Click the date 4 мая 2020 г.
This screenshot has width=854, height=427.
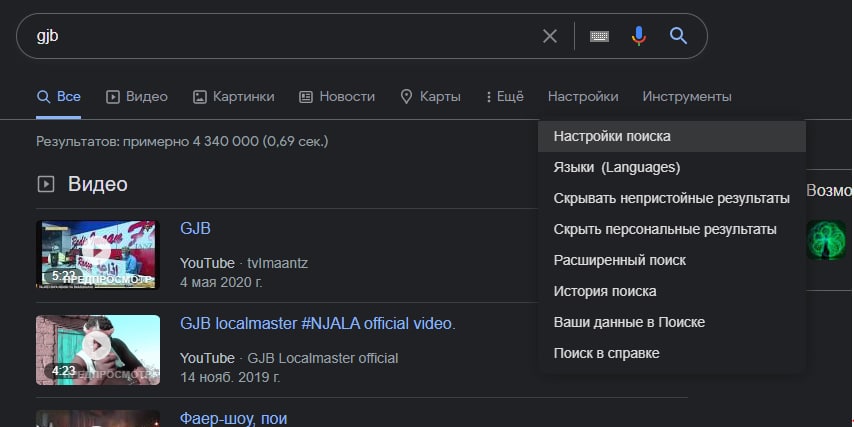[x=221, y=283]
